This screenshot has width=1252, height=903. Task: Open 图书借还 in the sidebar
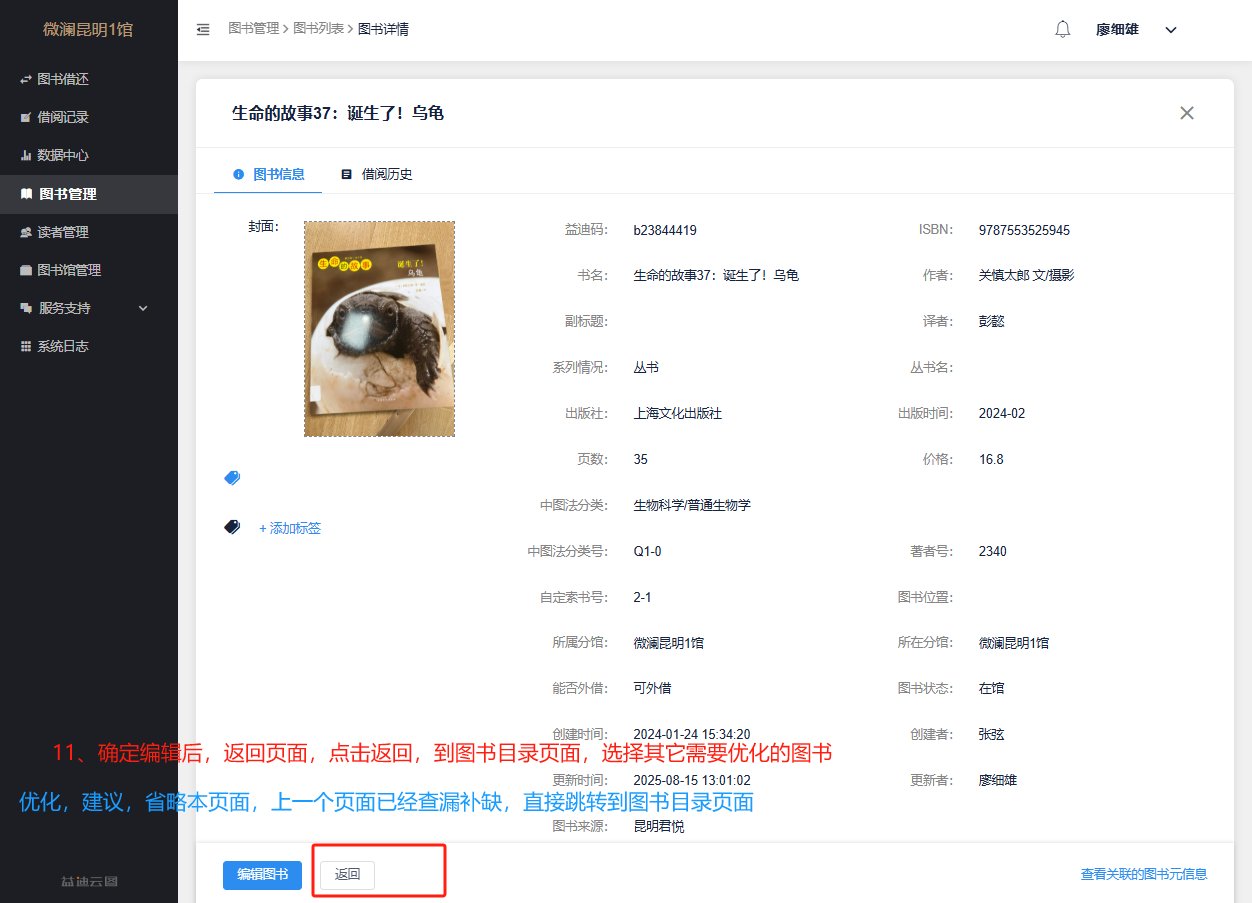coord(62,79)
